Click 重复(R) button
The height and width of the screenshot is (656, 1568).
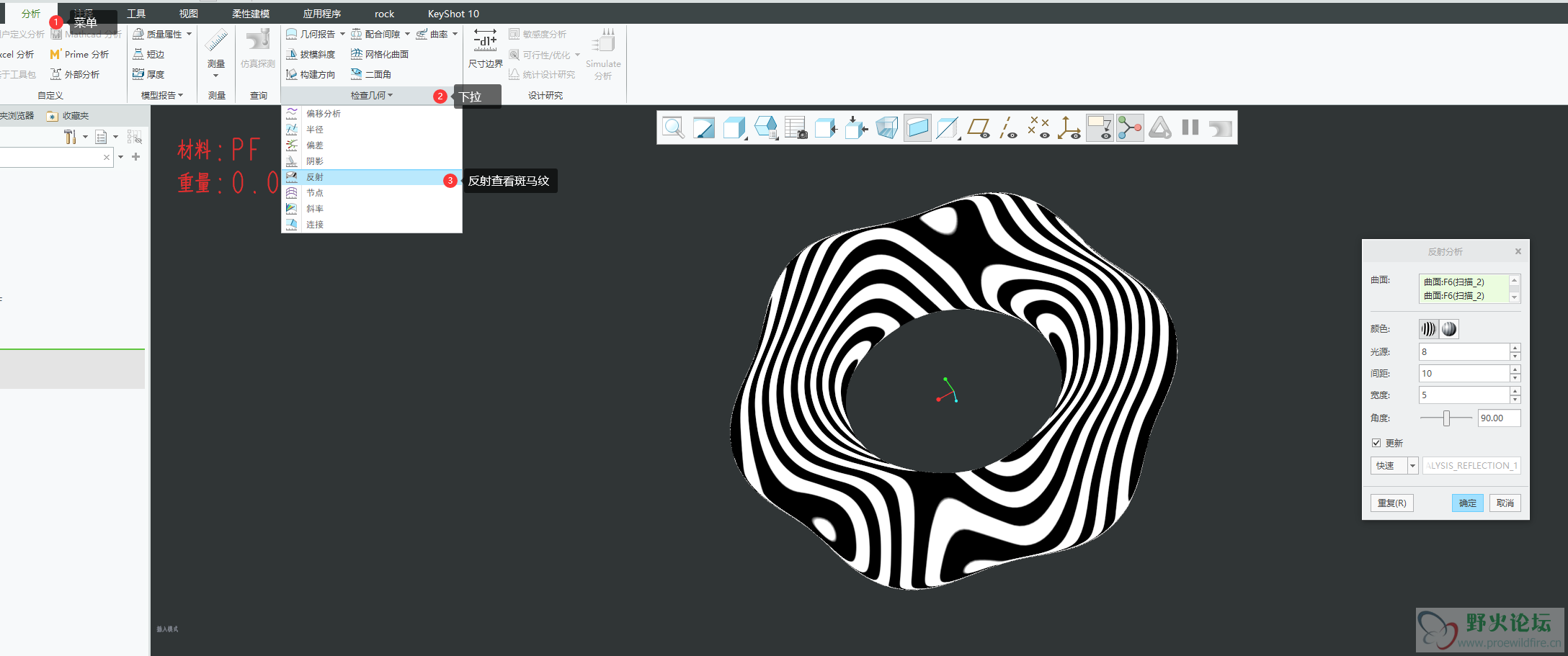click(1391, 503)
